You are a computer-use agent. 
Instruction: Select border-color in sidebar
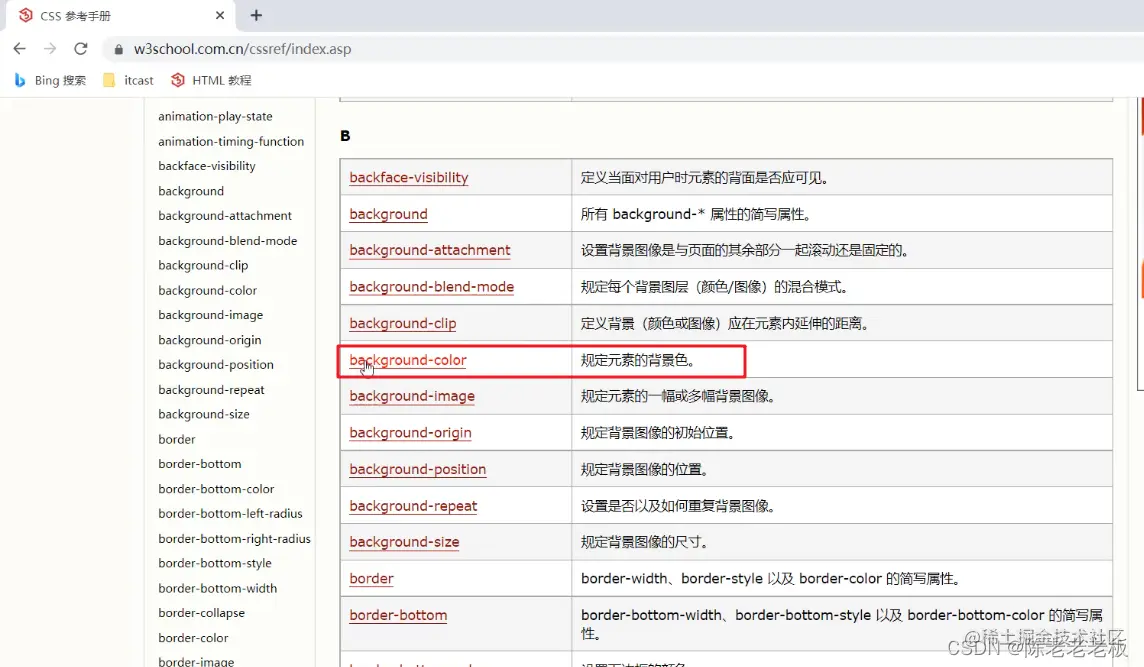(x=193, y=637)
